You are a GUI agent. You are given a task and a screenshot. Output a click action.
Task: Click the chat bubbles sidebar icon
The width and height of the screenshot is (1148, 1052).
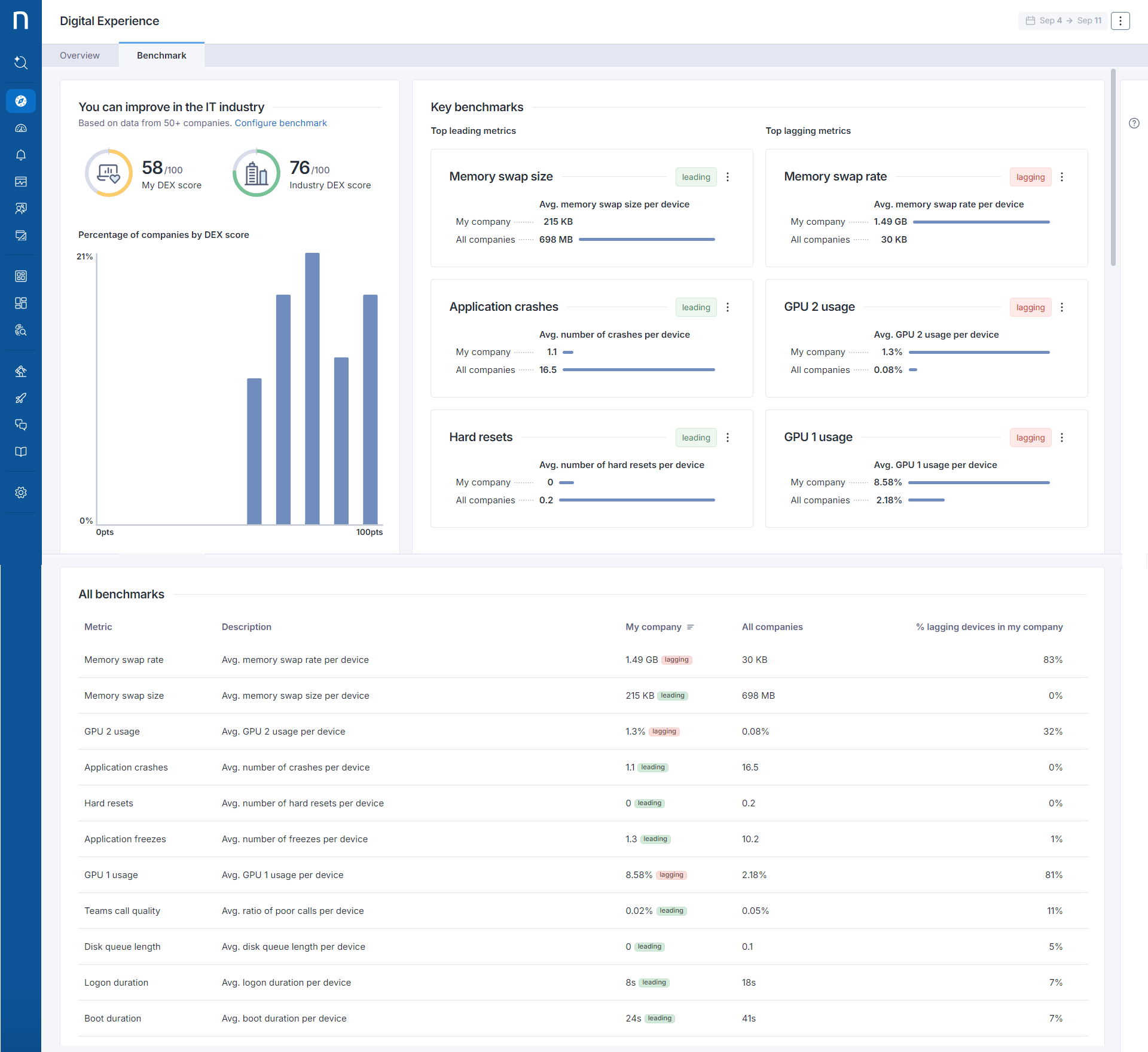pos(21,425)
